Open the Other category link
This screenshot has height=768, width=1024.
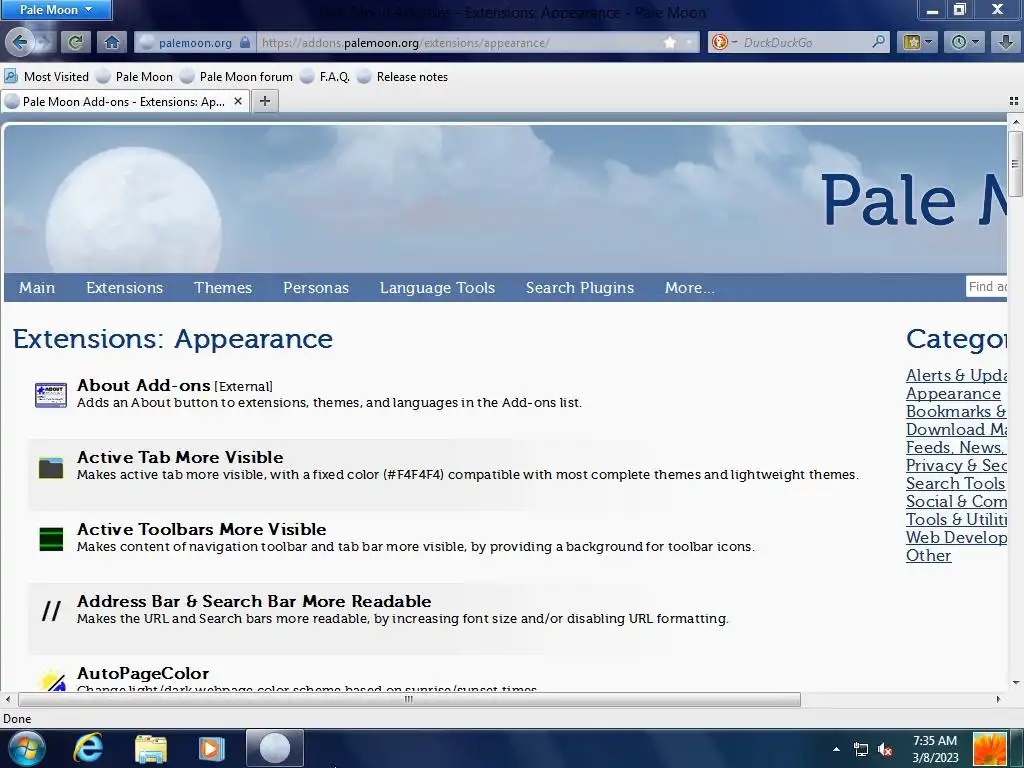click(x=928, y=555)
